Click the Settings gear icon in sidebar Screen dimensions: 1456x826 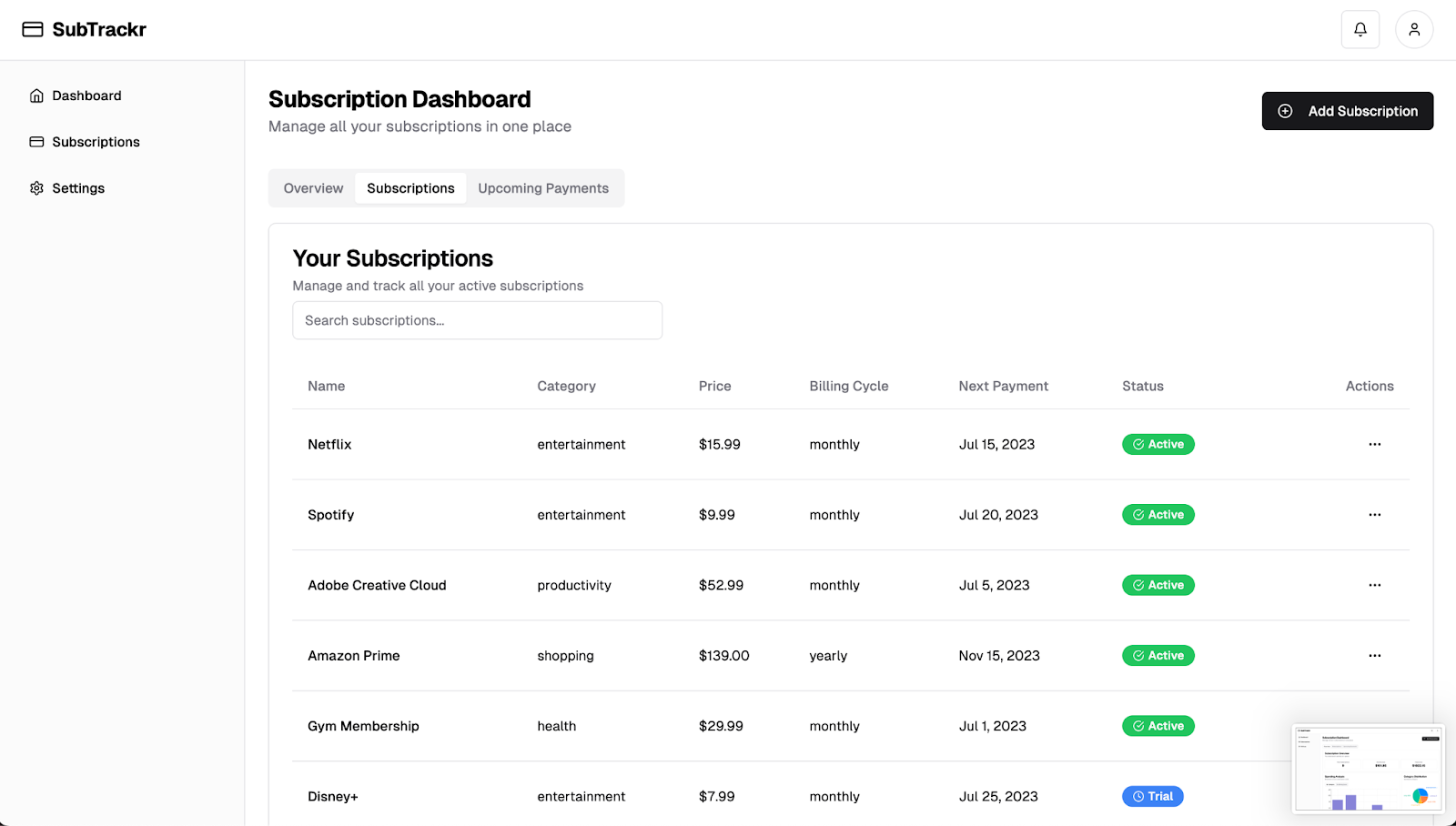point(36,188)
